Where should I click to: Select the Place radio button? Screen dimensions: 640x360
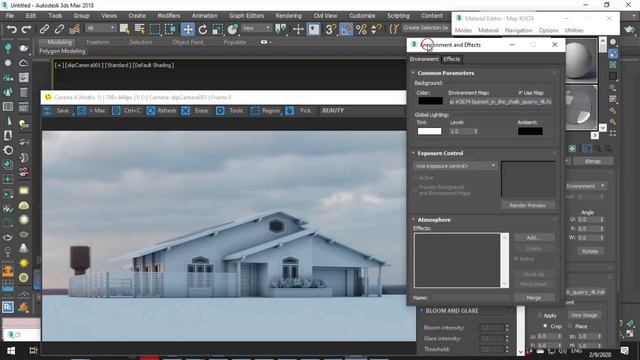click(x=570, y=326)
